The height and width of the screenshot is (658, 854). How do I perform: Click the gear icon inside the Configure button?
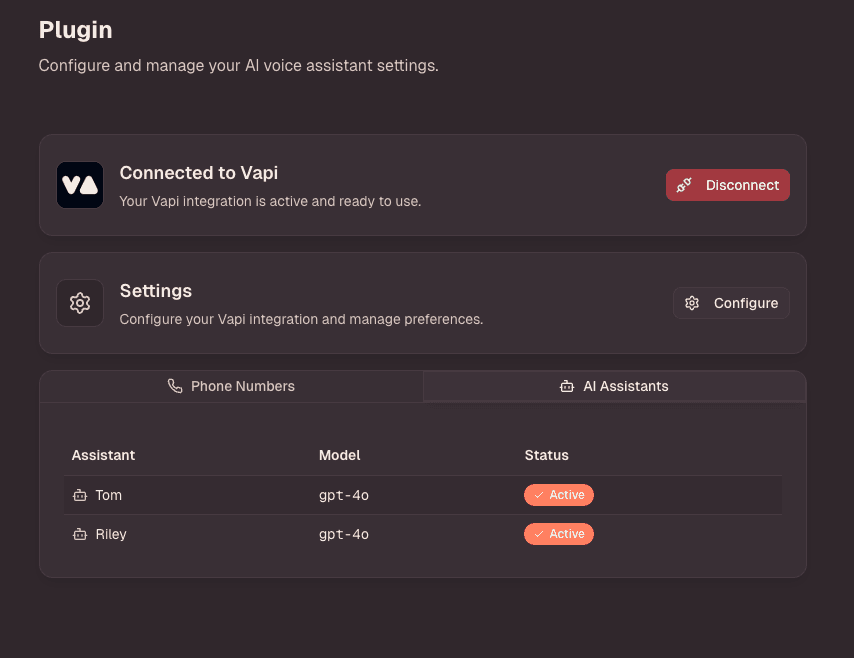692,303
